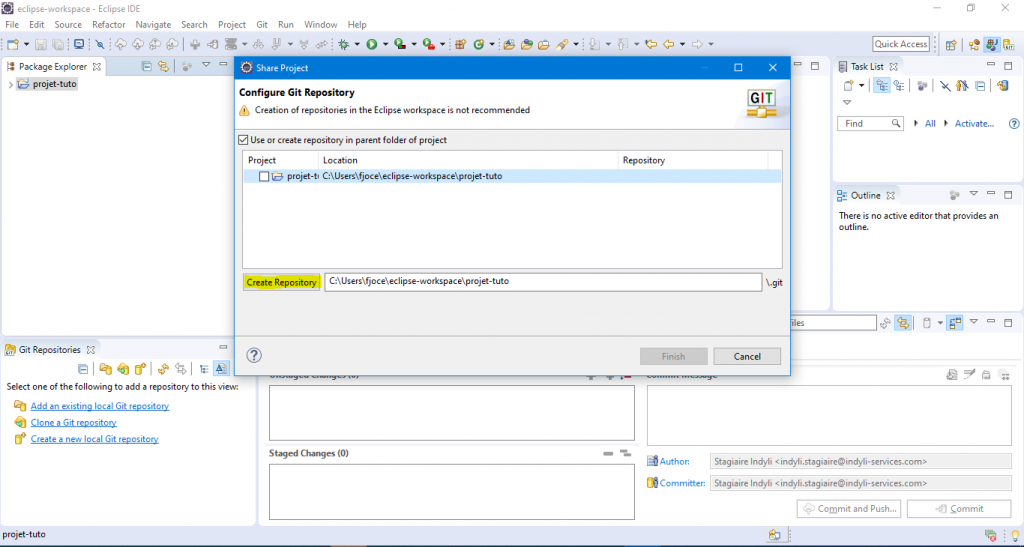
Task: Click the Quick Access search box
Action: (x=901, y=44)
